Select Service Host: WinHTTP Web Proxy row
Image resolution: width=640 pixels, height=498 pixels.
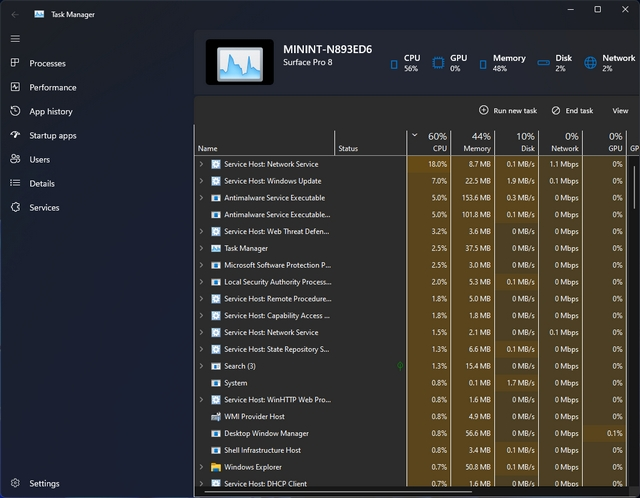coord(411,400)
